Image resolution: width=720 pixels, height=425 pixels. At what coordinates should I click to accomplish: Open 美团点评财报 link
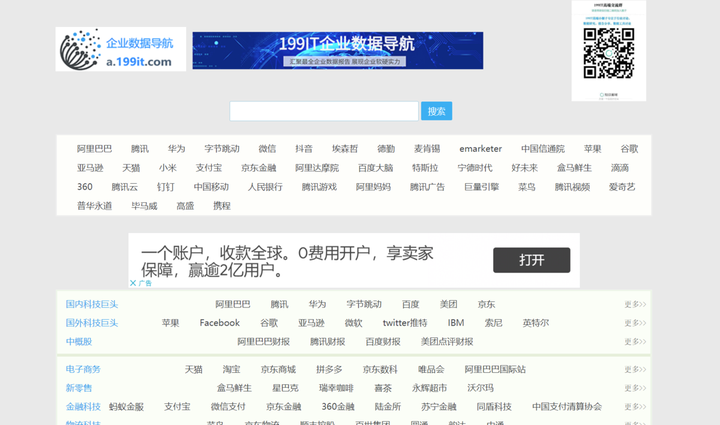point(447,342)
